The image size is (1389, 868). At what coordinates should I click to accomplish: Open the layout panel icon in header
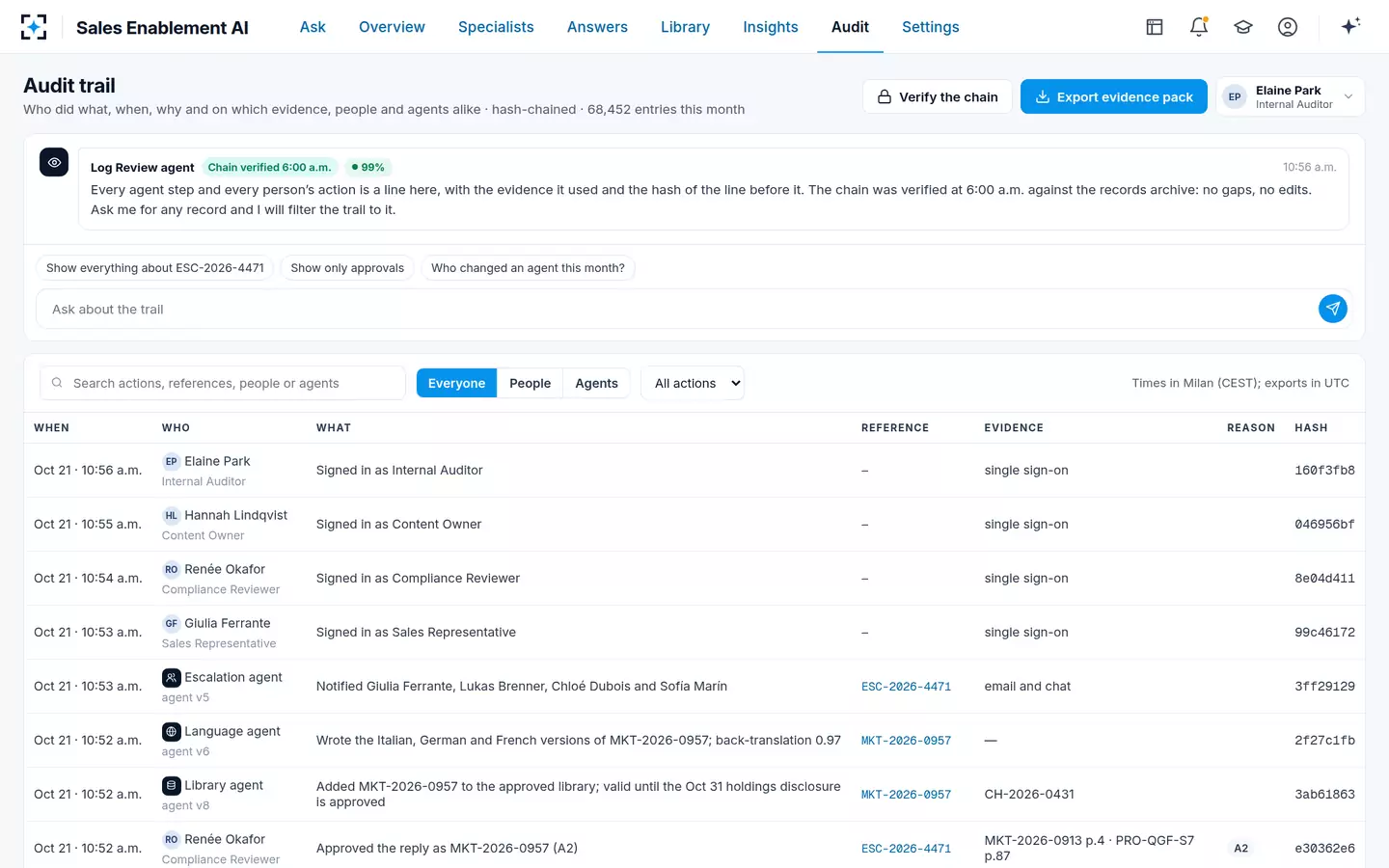(x=1155, y=27)
